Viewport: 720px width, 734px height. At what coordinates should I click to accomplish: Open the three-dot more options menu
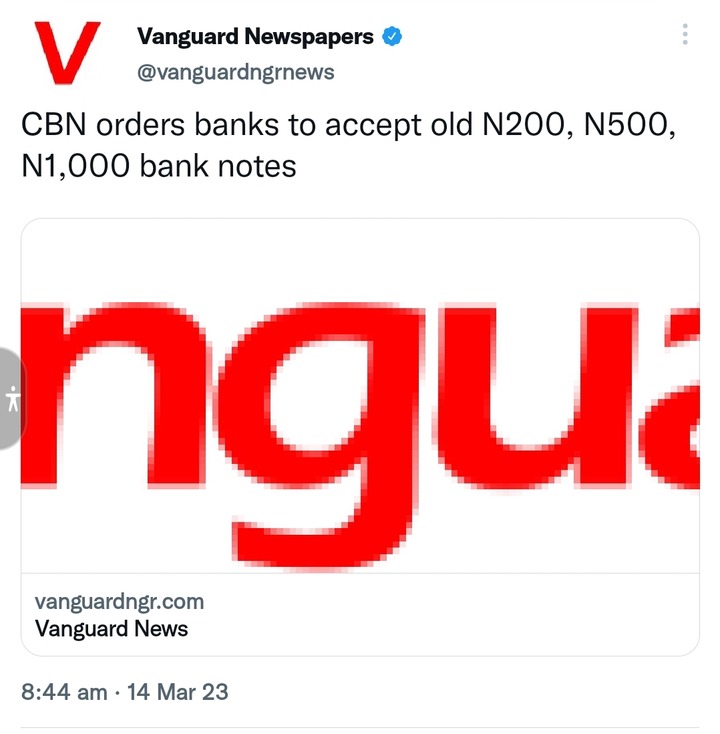coord(685,34)
